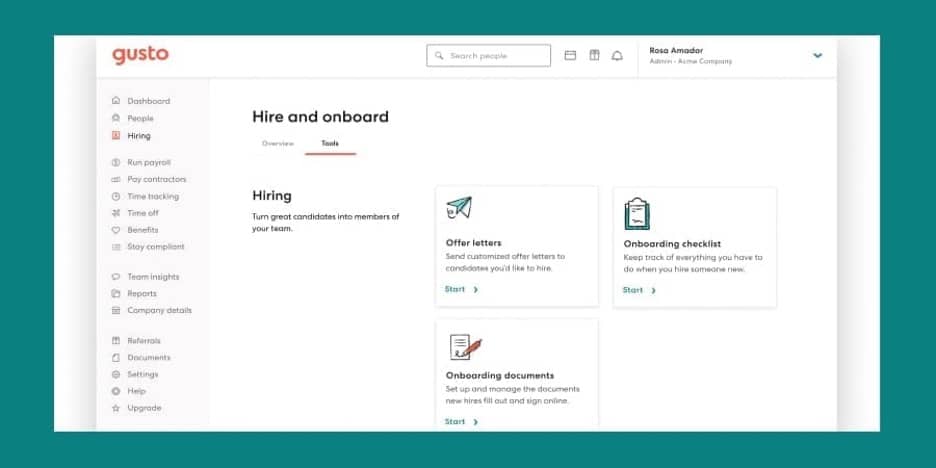The height and width of the screenshot is (468, 936).
Task: Click the card icon beside search
Action: pos(570,56)
